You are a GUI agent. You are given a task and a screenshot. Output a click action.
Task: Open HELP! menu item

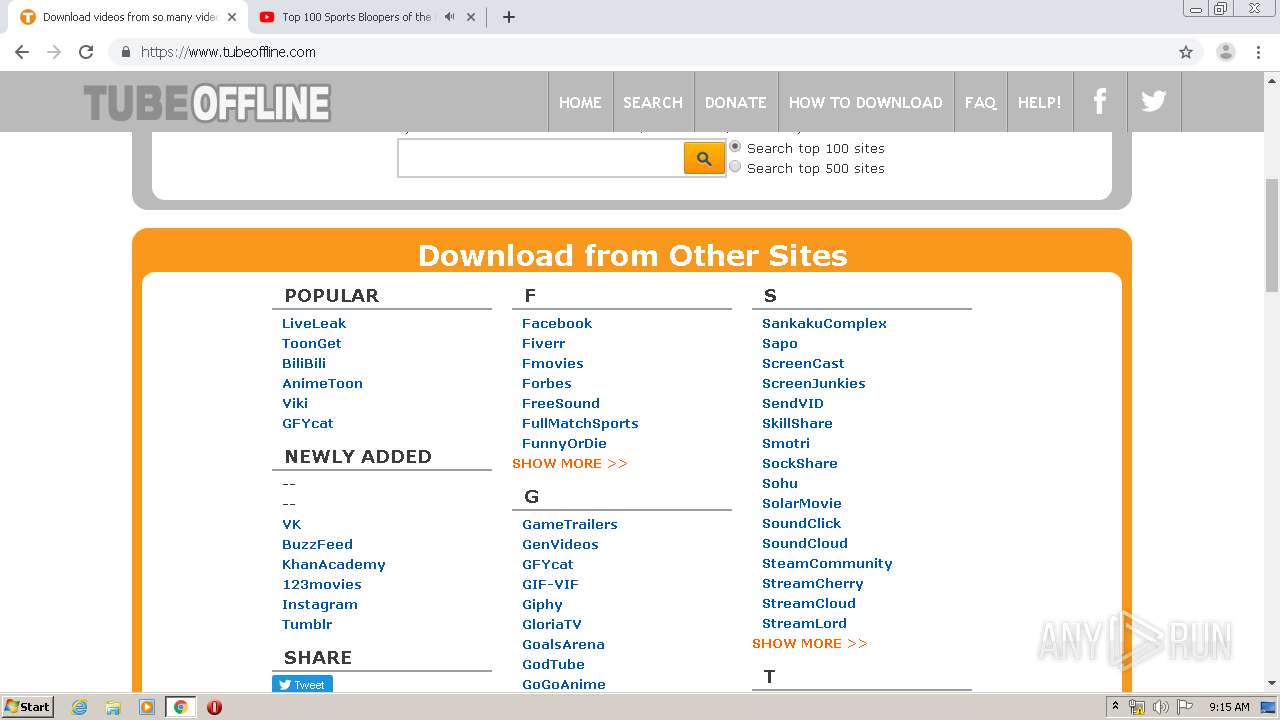[x=1040, y=102]
